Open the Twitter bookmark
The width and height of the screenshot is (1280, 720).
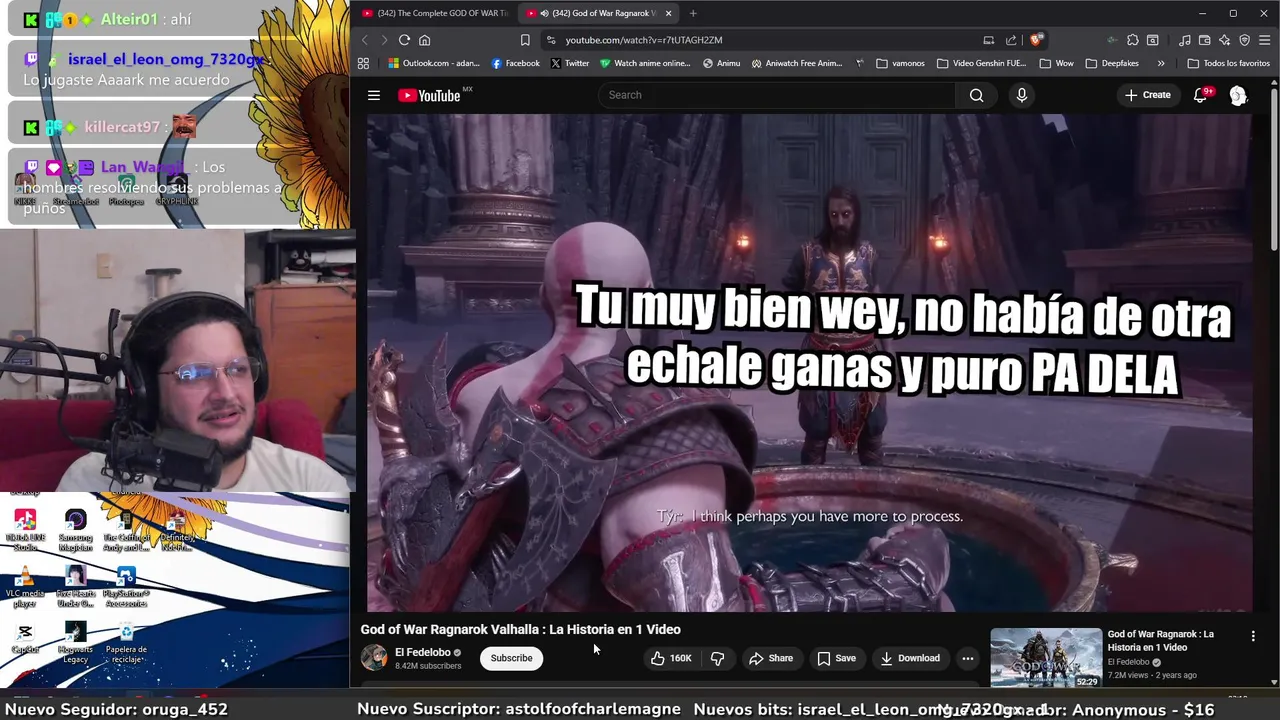[x=569, y=63]
